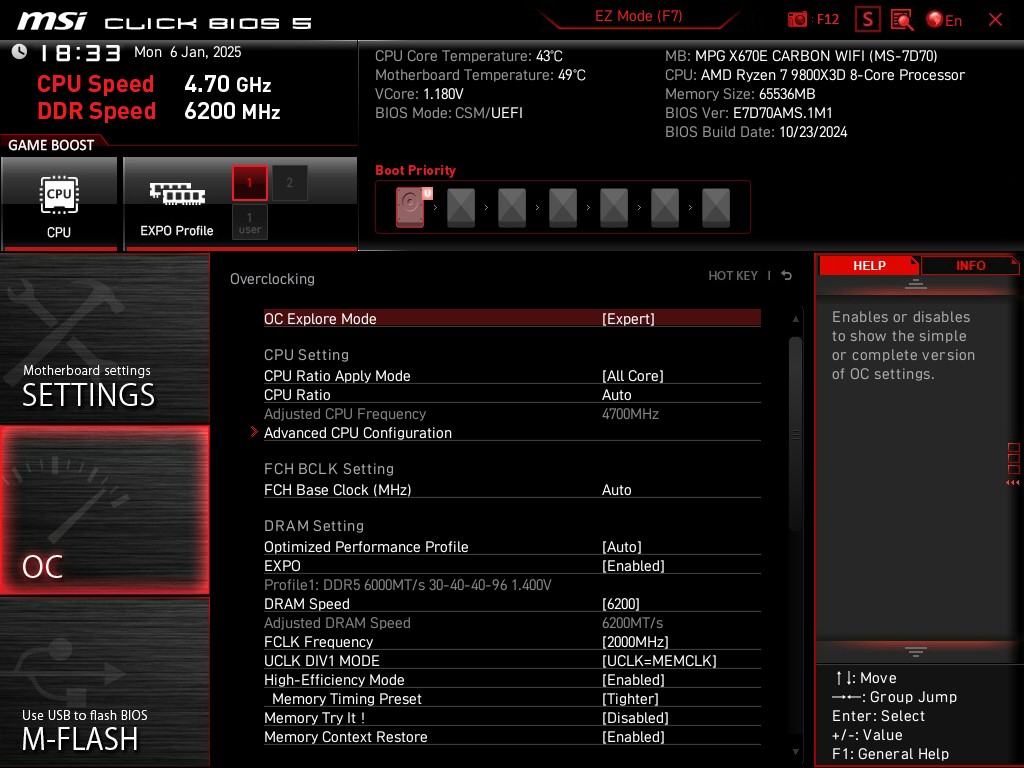The width and height of the screenshot is (1024, 768).
Task: Click the Boot Priority heading
Action: [415, 170]
